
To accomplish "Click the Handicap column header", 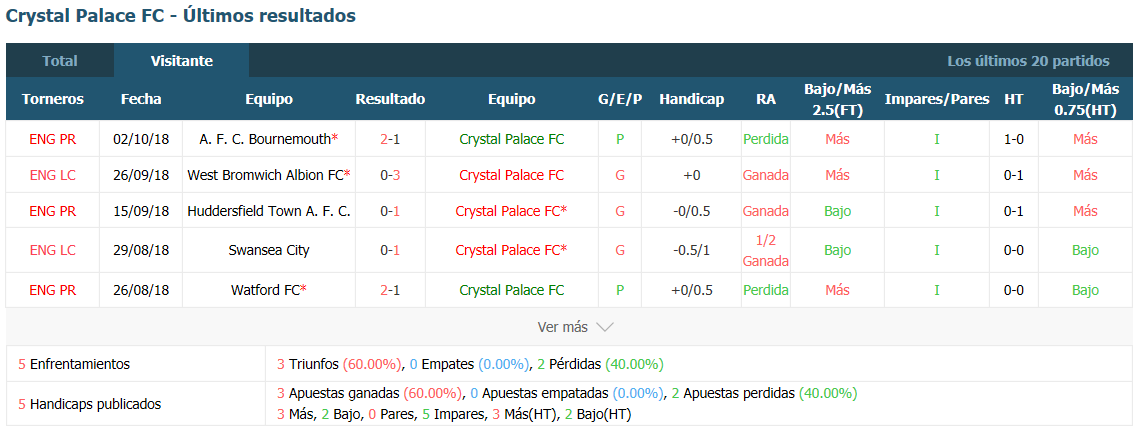I will click(x=691, y=99).
